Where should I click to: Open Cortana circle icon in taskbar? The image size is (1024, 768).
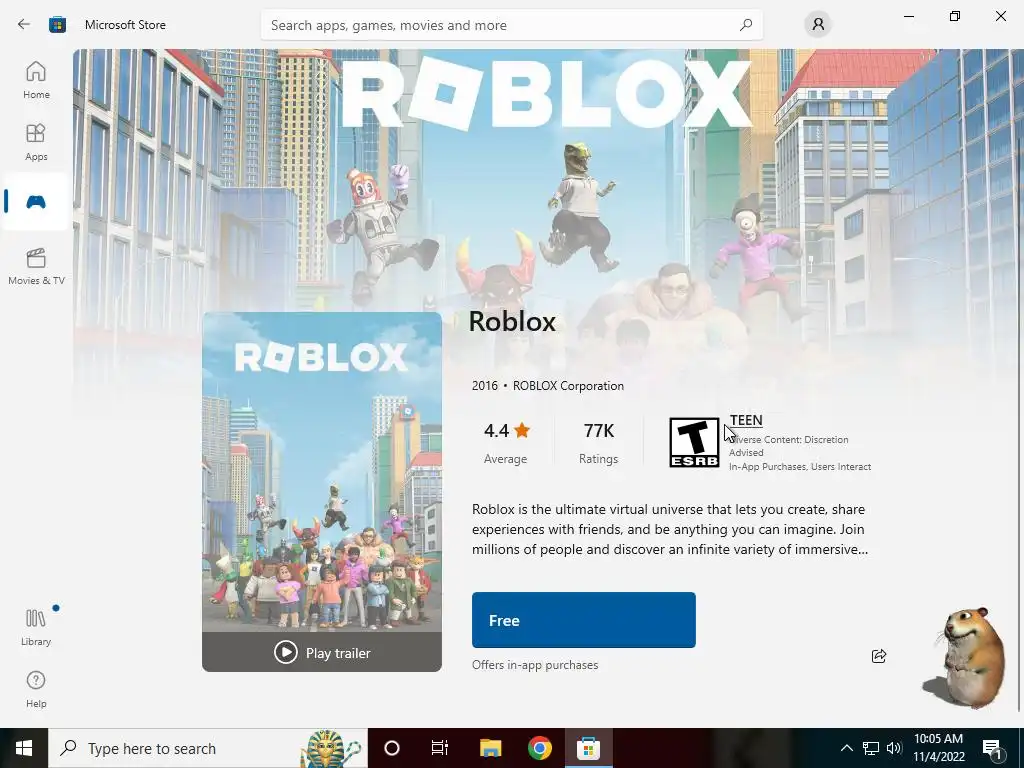click(x=392, y=748)
